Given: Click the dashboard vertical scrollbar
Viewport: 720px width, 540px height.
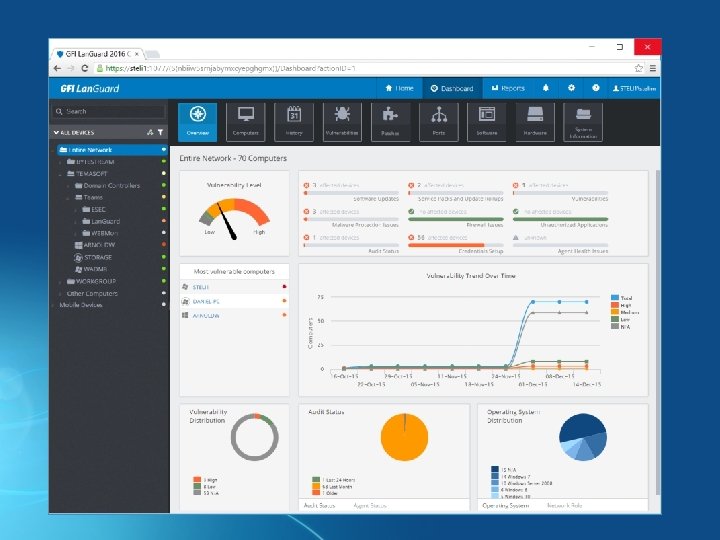Looking at the screenshot, I should 658,331.
